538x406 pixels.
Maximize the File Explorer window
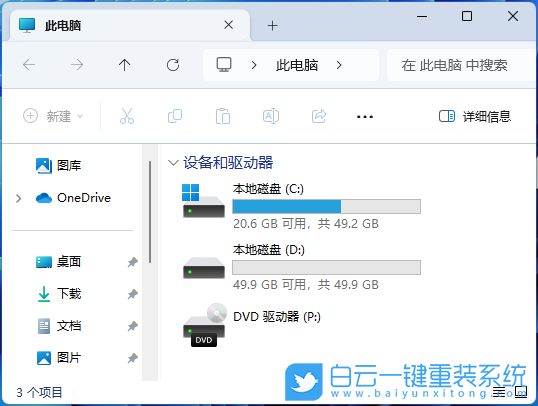(467, 16)
